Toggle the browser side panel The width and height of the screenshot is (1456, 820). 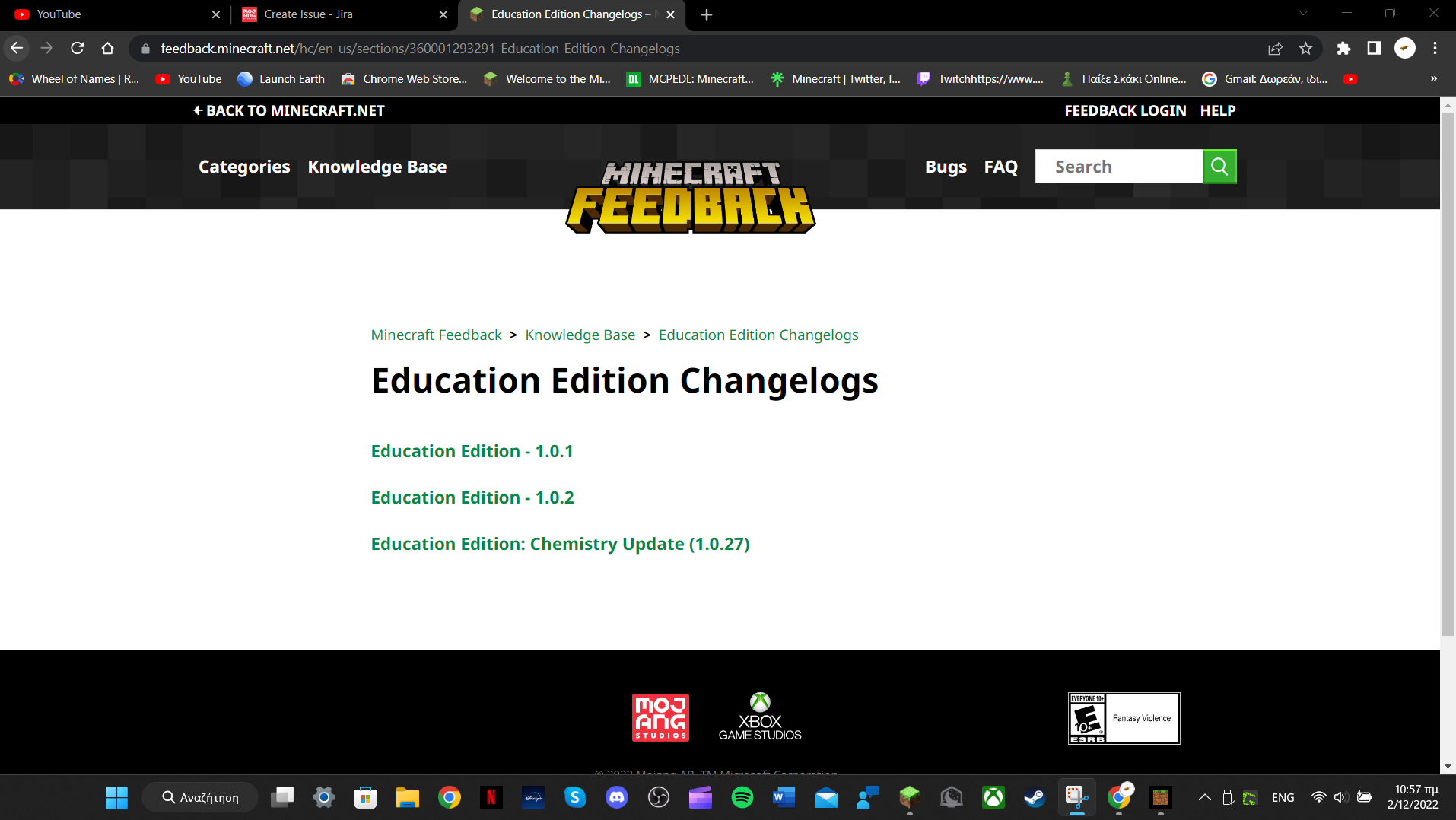click(x=1375, y=48)
